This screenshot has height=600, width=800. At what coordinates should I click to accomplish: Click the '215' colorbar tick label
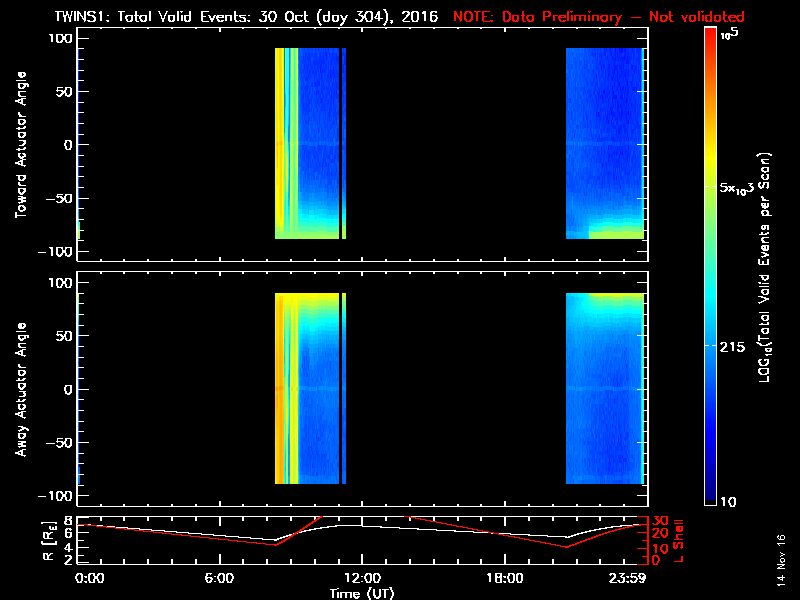[x=732, y=347]
